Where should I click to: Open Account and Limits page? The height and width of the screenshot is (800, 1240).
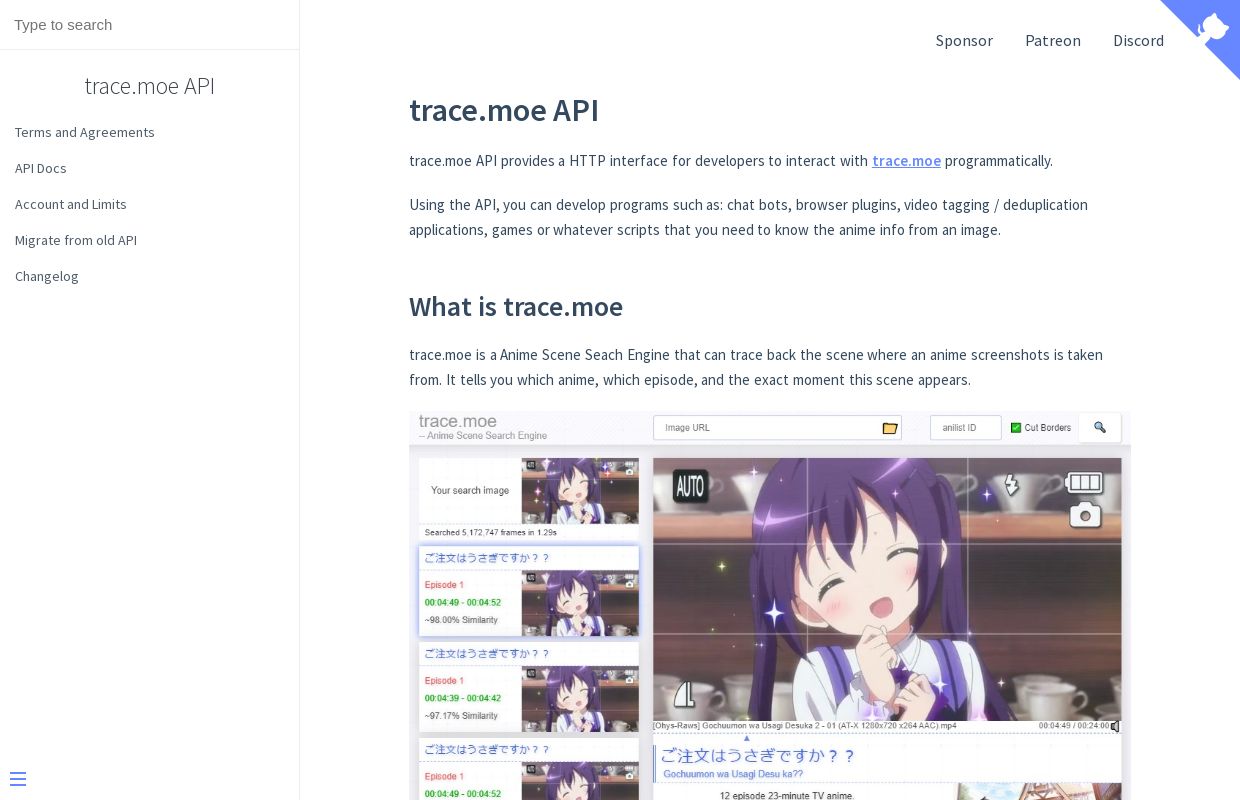tap(71, 204)
